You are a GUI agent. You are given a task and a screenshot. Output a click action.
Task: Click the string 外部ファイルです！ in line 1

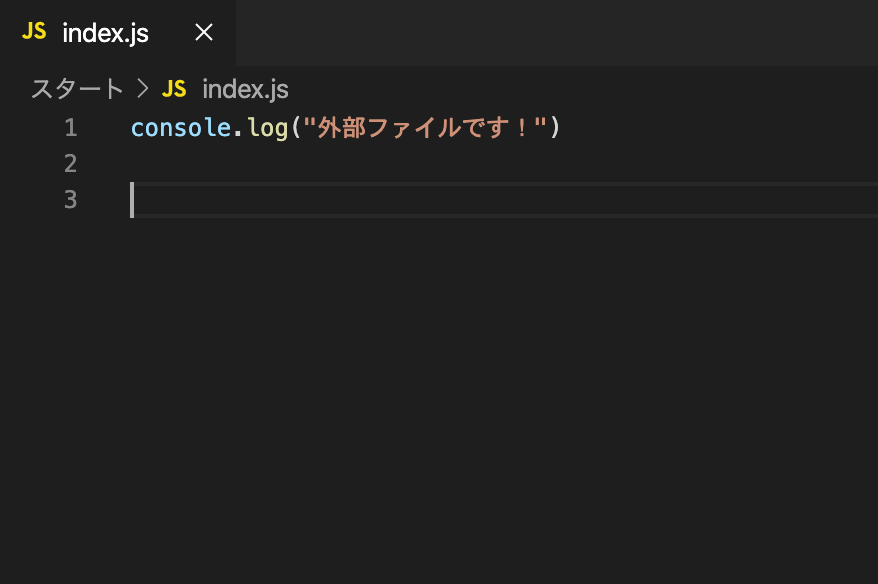coord(424,128)
